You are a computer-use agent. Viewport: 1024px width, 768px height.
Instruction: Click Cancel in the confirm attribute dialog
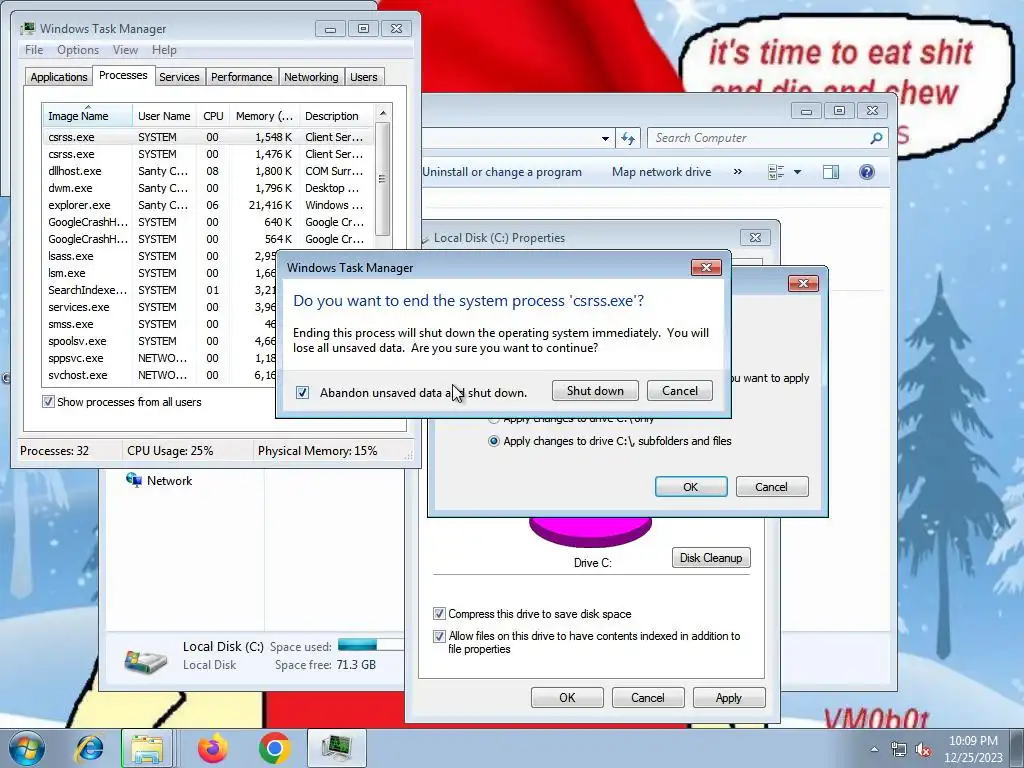771,487
